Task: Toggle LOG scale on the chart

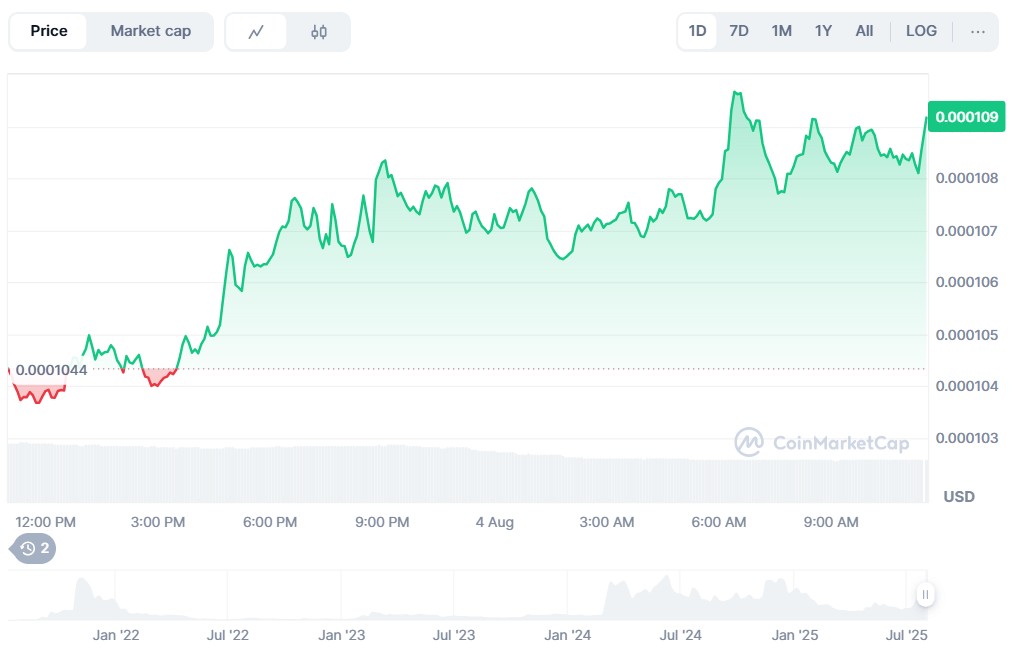Action: tap(921, 31)
